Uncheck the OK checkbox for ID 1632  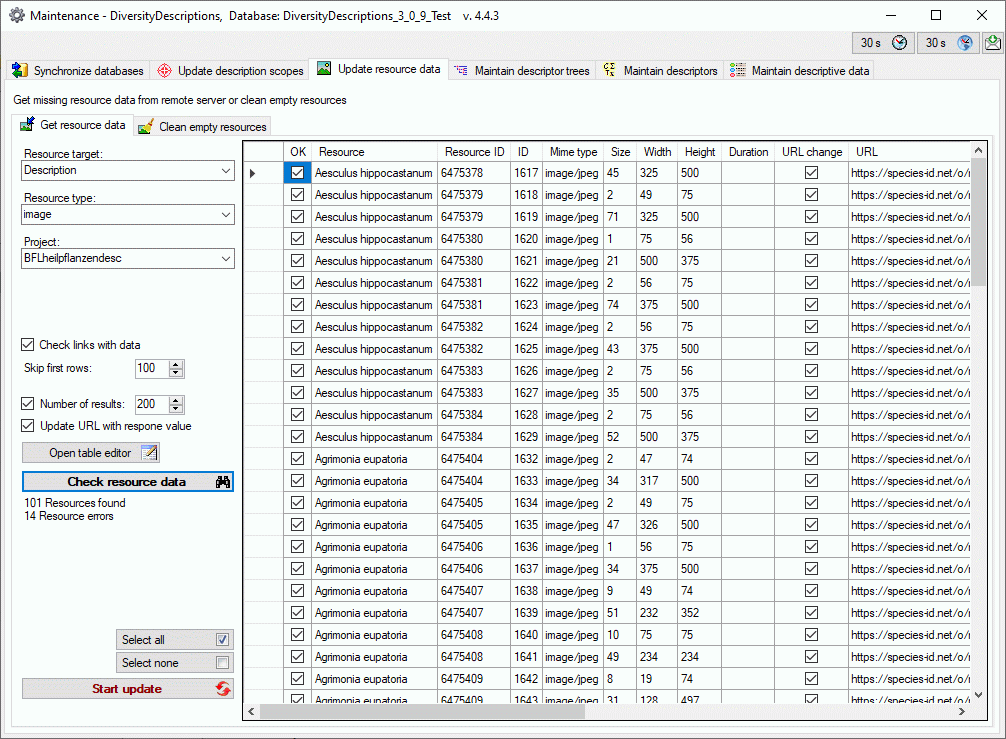[x=298, y=459]
